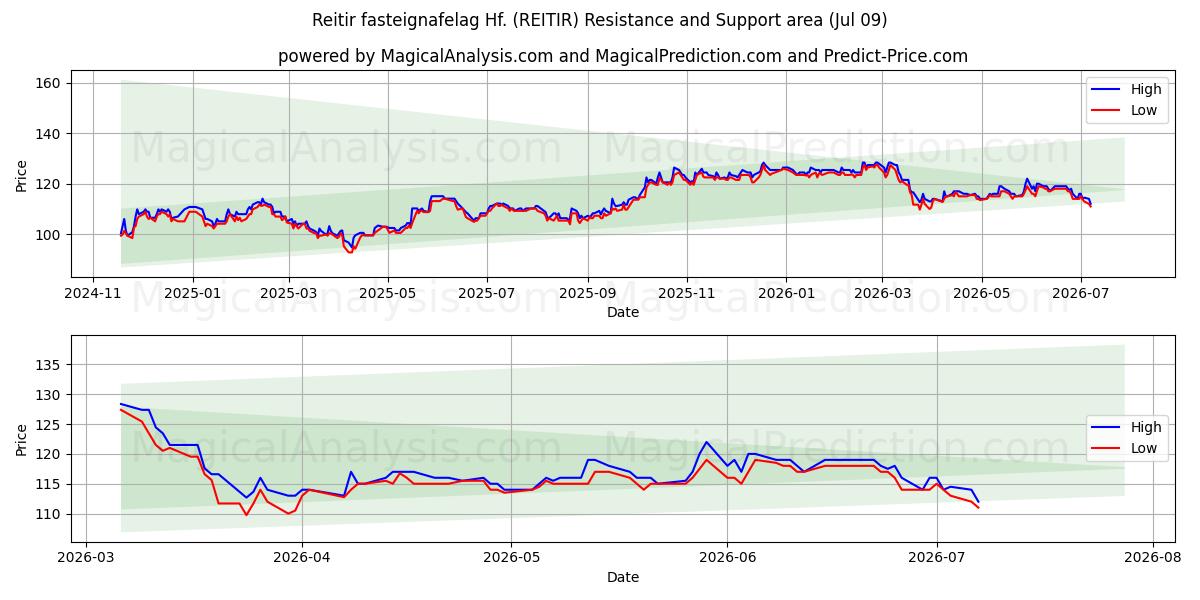Viewport: 1200px width, 600px height.
Task: Click the '125' price tick label
Action: [50, 425]
